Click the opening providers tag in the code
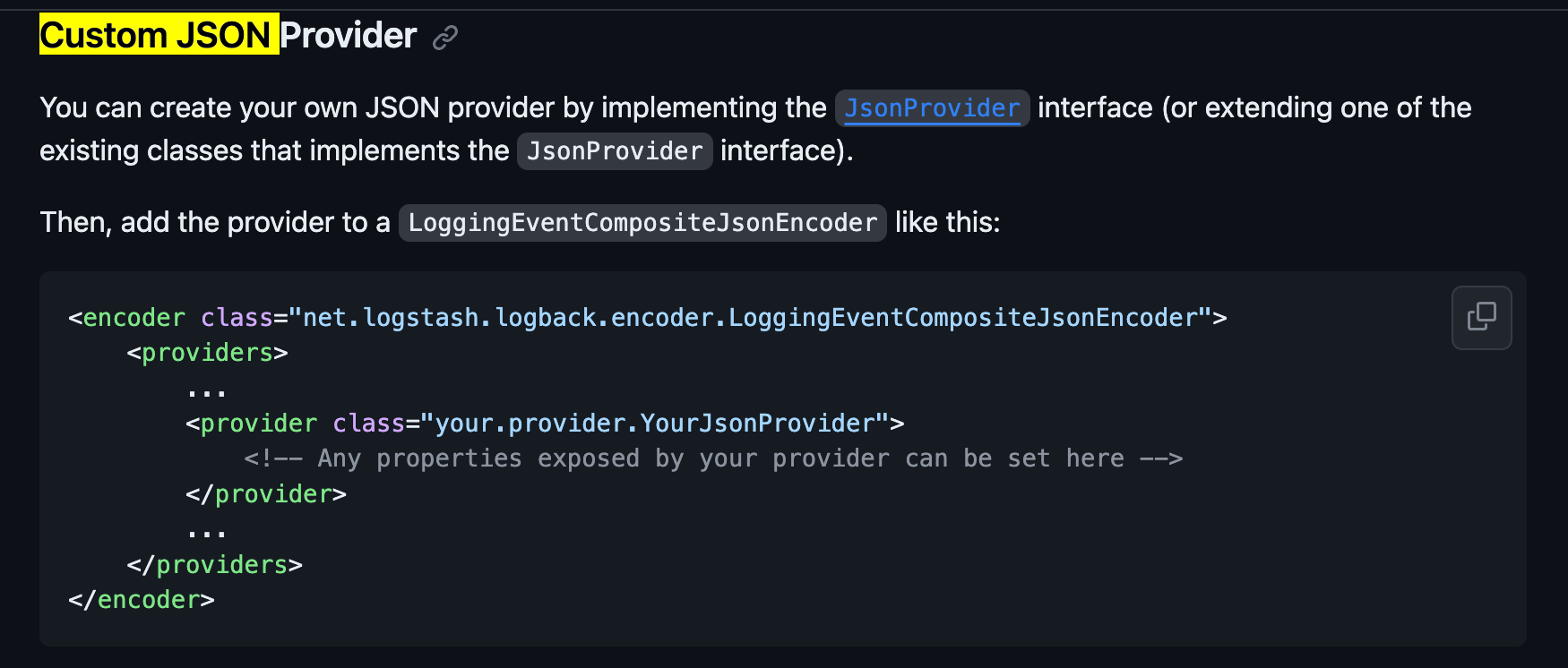 coord(207,353)
